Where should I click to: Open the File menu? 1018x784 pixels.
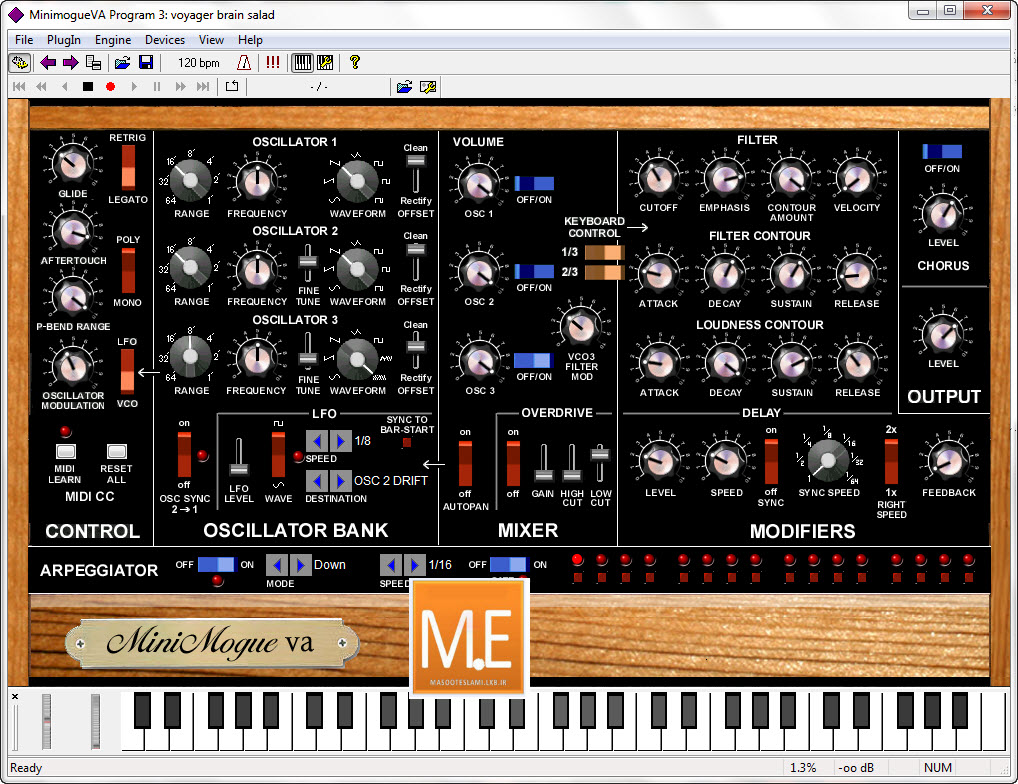24,40
